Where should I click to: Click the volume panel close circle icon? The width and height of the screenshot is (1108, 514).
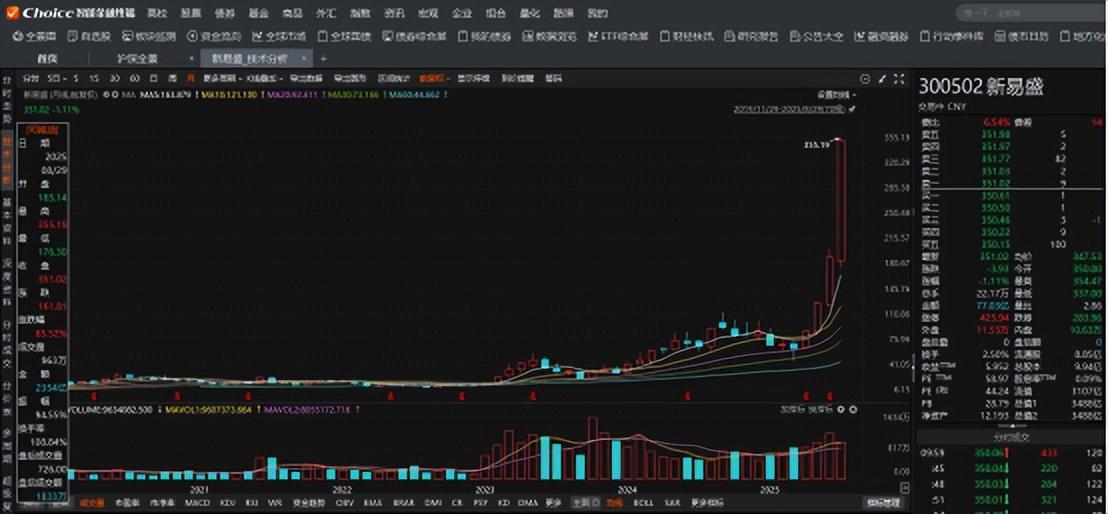(853, 409)
